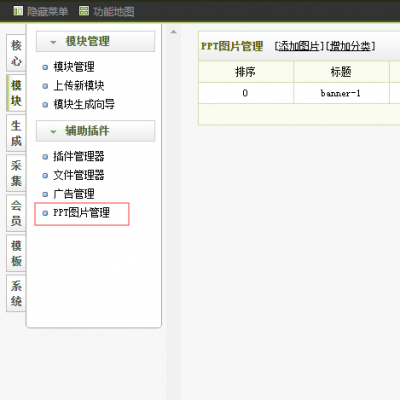Viewport: 400px width, 400px height.
Task: Open the 隐藏菜单 link
Action: point(47,12)
